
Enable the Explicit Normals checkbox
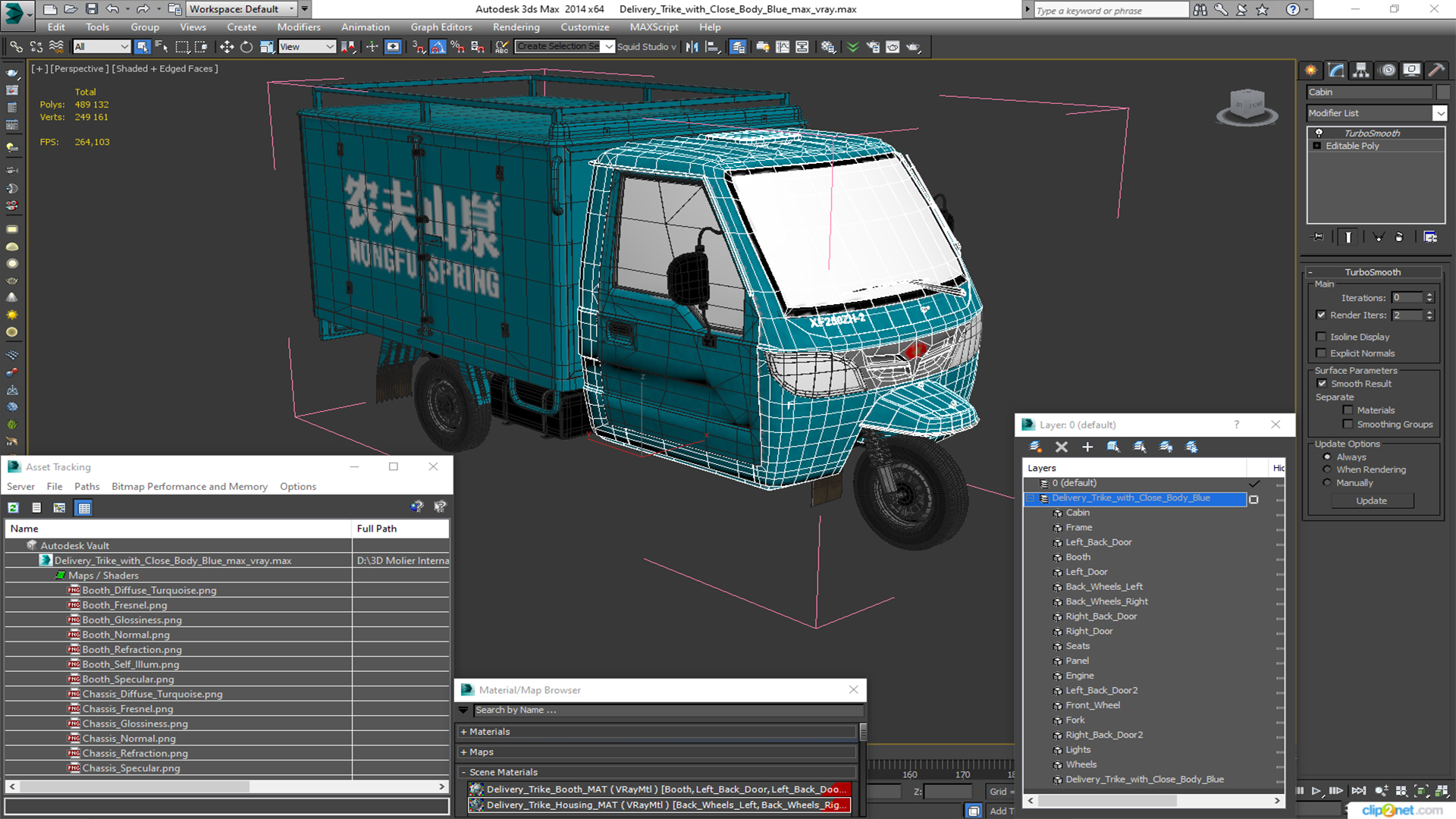(x=1321, y=353)
